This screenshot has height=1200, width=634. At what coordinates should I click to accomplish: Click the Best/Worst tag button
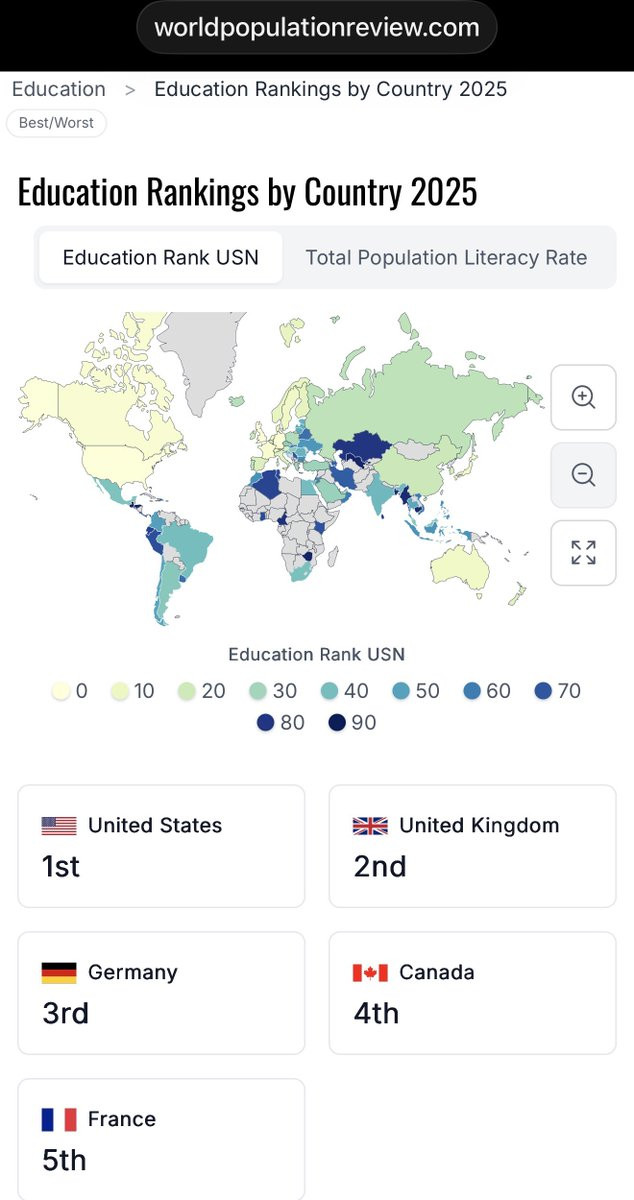[x=56, y=123]
